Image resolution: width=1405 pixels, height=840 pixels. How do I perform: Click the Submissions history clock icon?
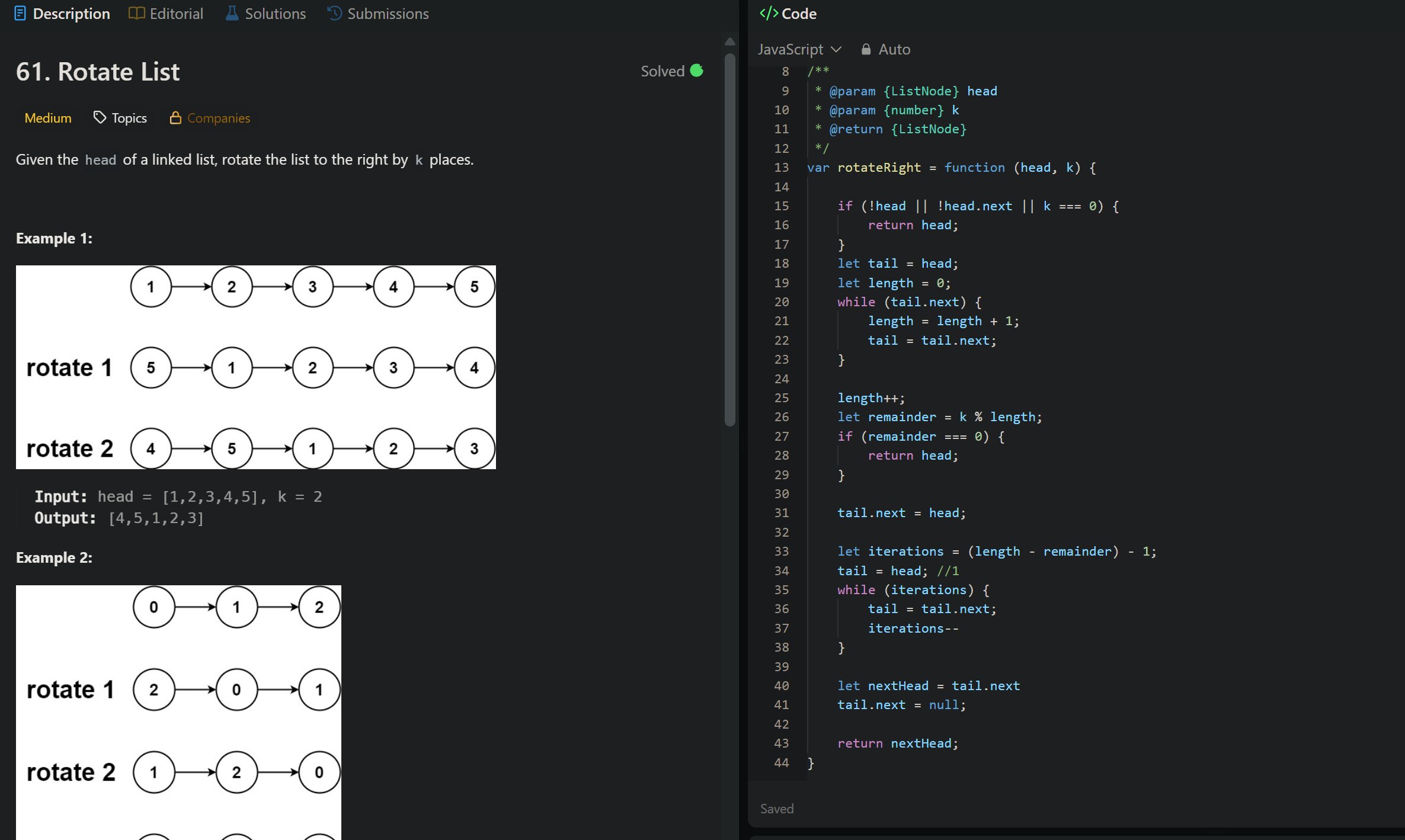pyautogui.click(x=334, y=14)
